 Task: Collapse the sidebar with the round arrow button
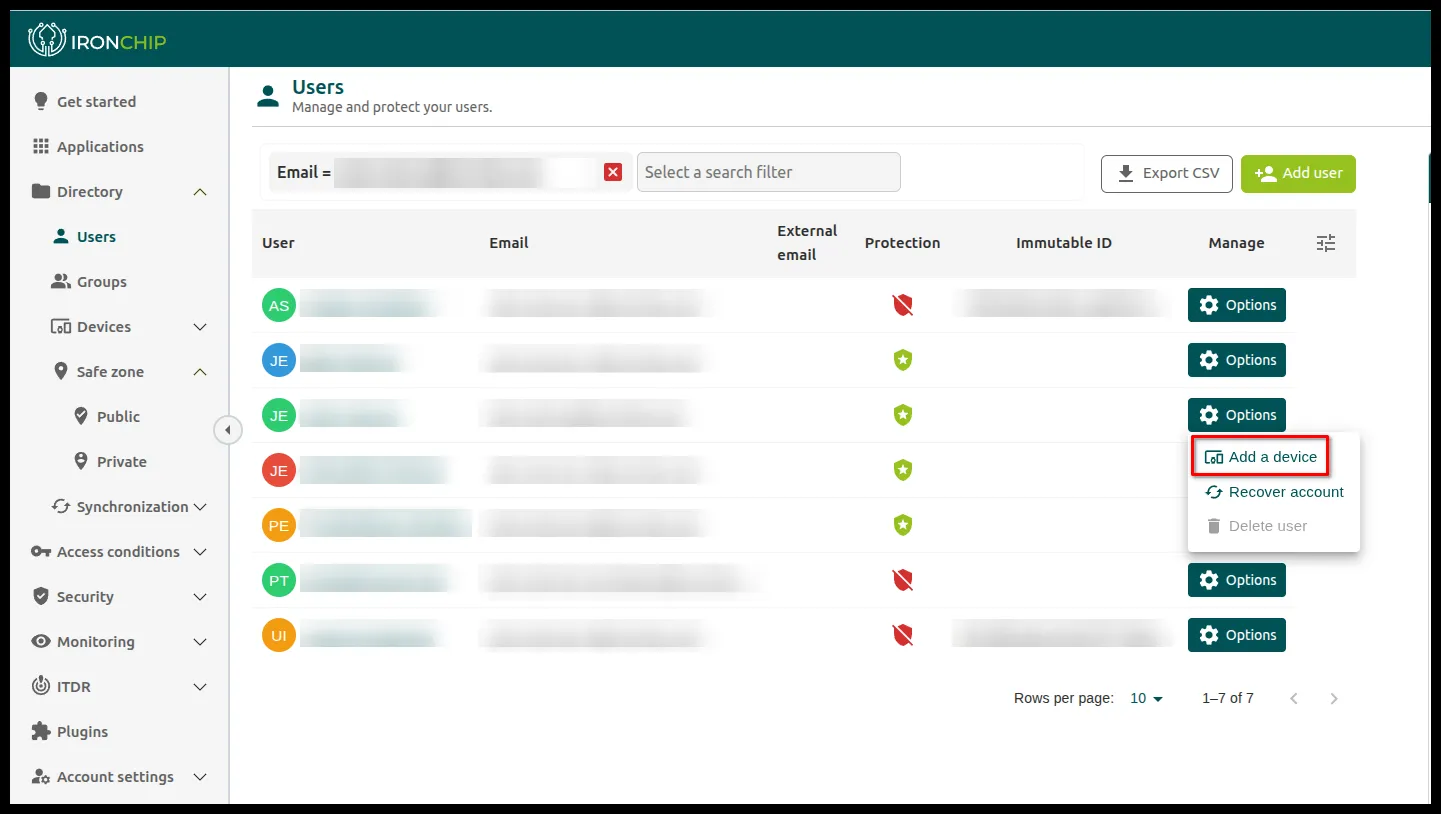click(x=227, y=430)
